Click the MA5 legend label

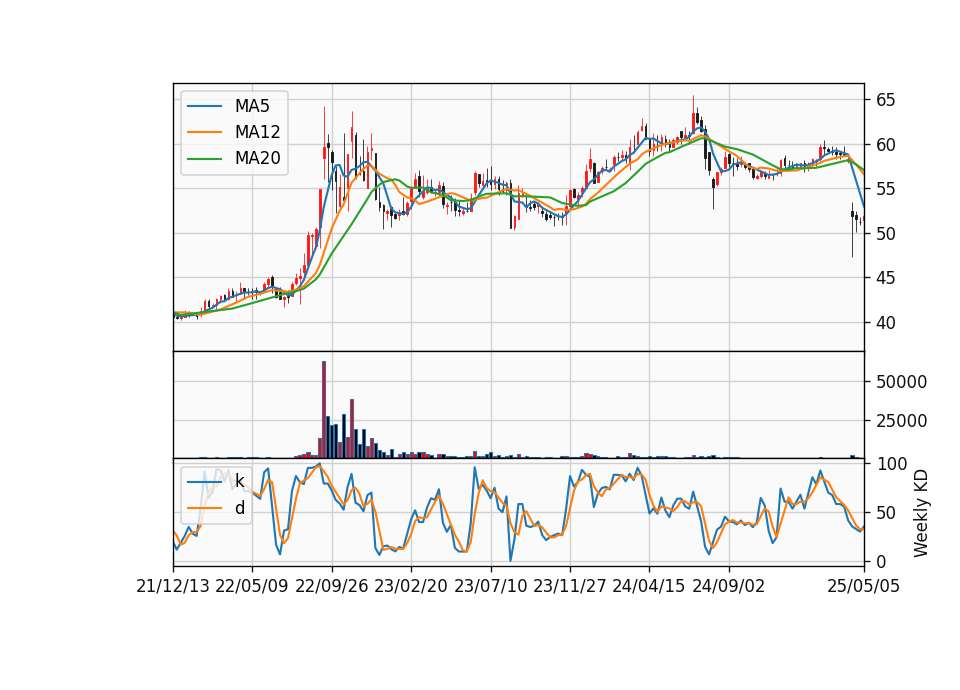(252, 106)
